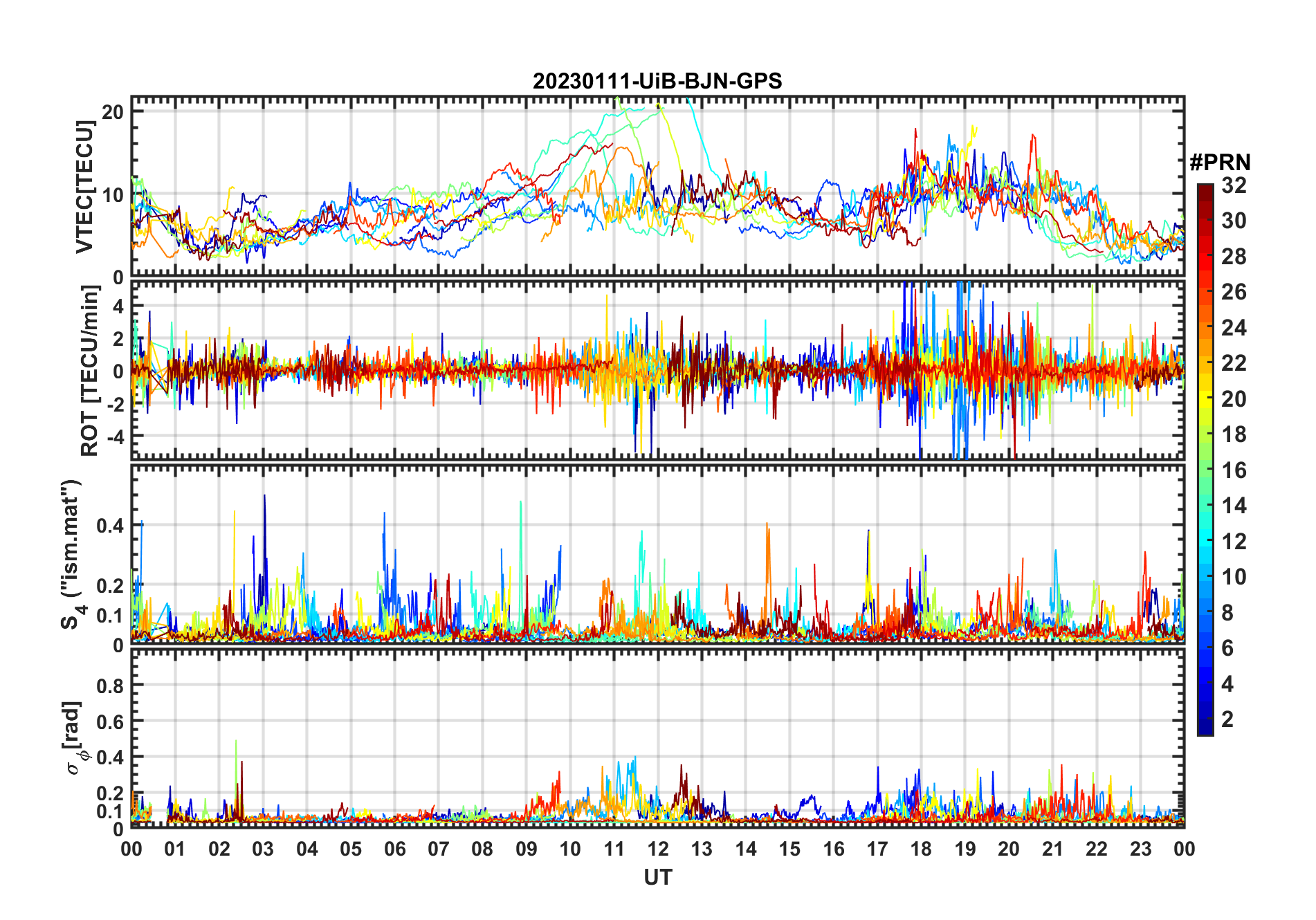Select sigma-phi axis tick "0.6"
Viewport: 1316px width, 920px height.
click(x=111, y=721)
